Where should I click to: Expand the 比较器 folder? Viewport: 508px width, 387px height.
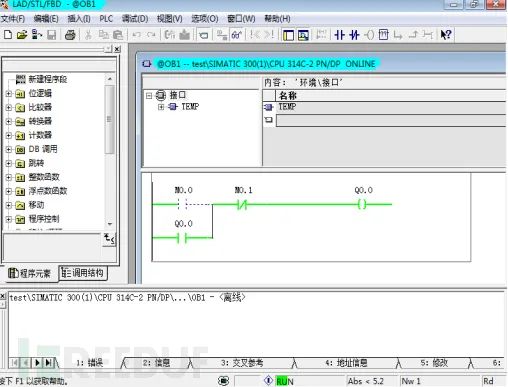point(9,107)
